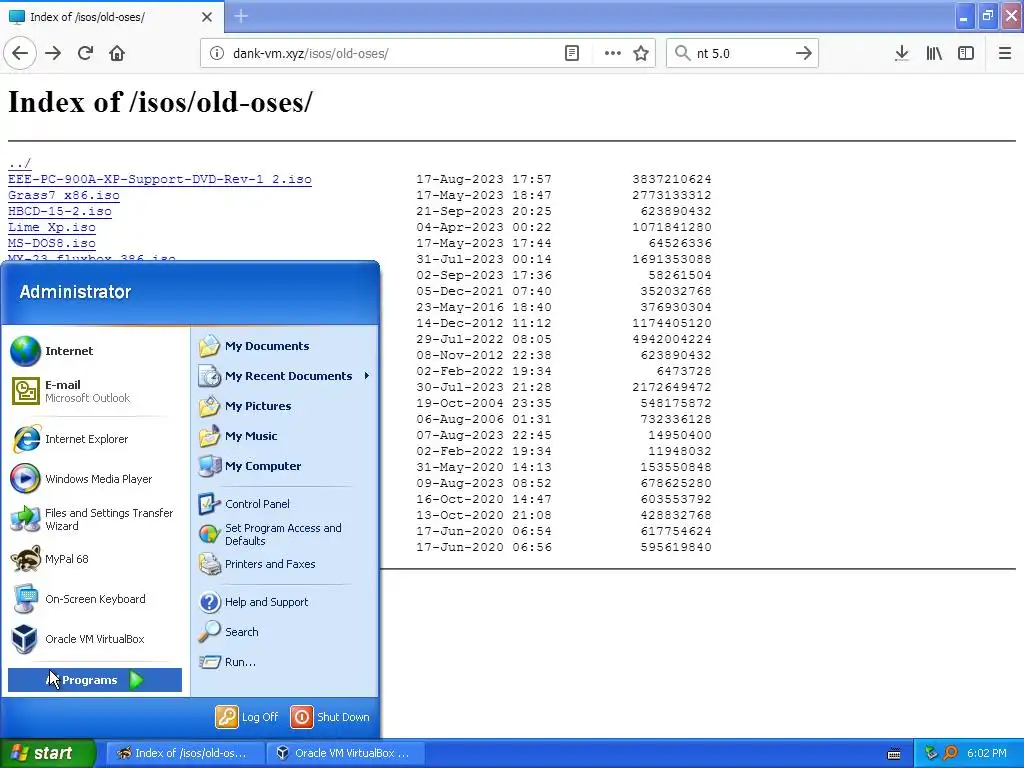The width and height of the screenshot is (1024, 768).
Task: Click the search arrow go button
Action: (x=803, y=53)
